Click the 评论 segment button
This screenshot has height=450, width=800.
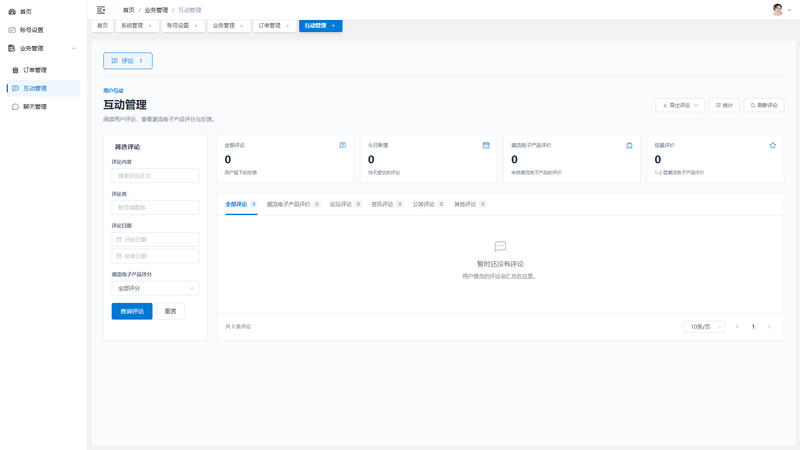(128, 61)
